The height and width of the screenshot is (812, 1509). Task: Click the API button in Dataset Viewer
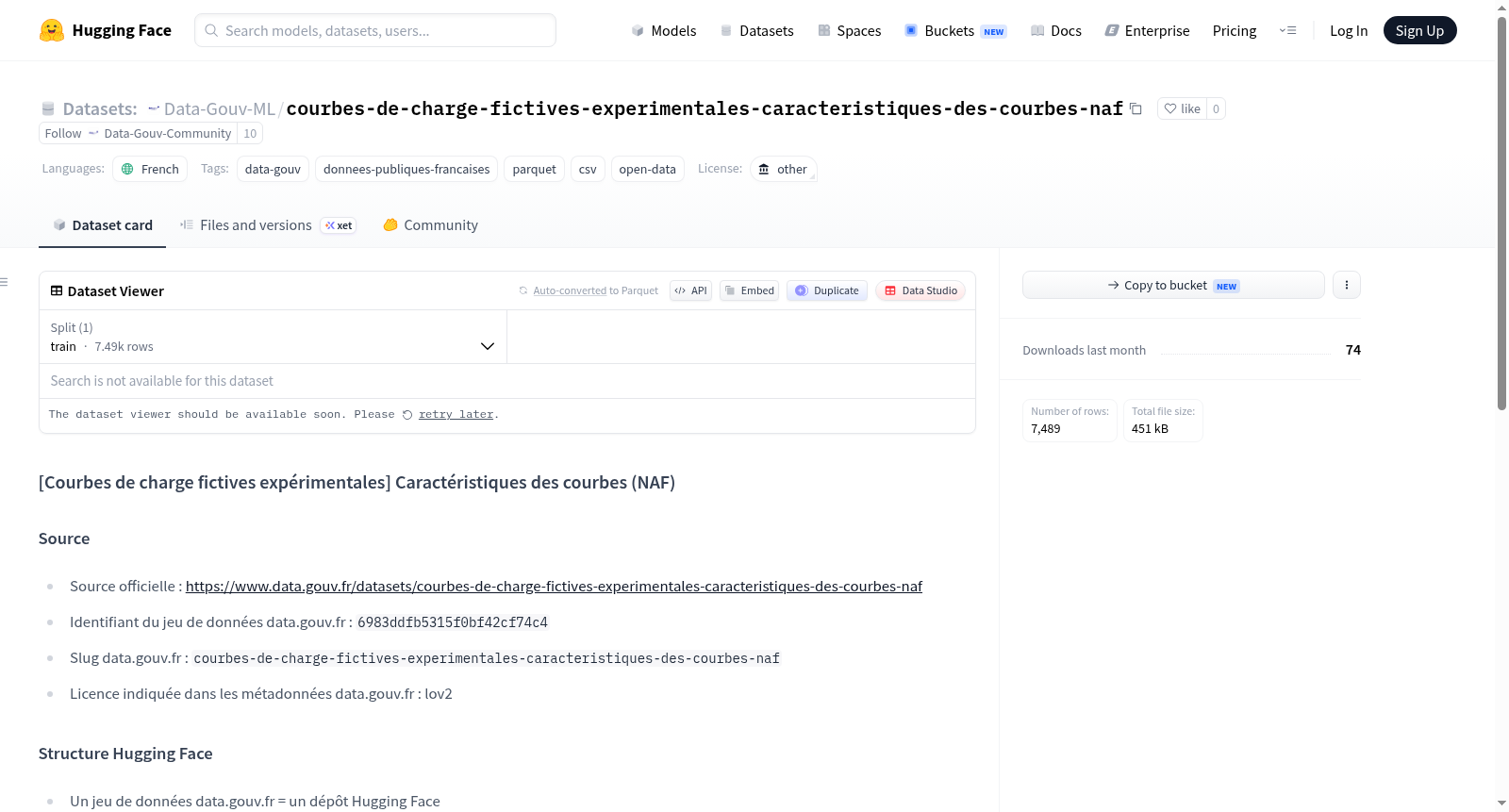tap(690, 290)
